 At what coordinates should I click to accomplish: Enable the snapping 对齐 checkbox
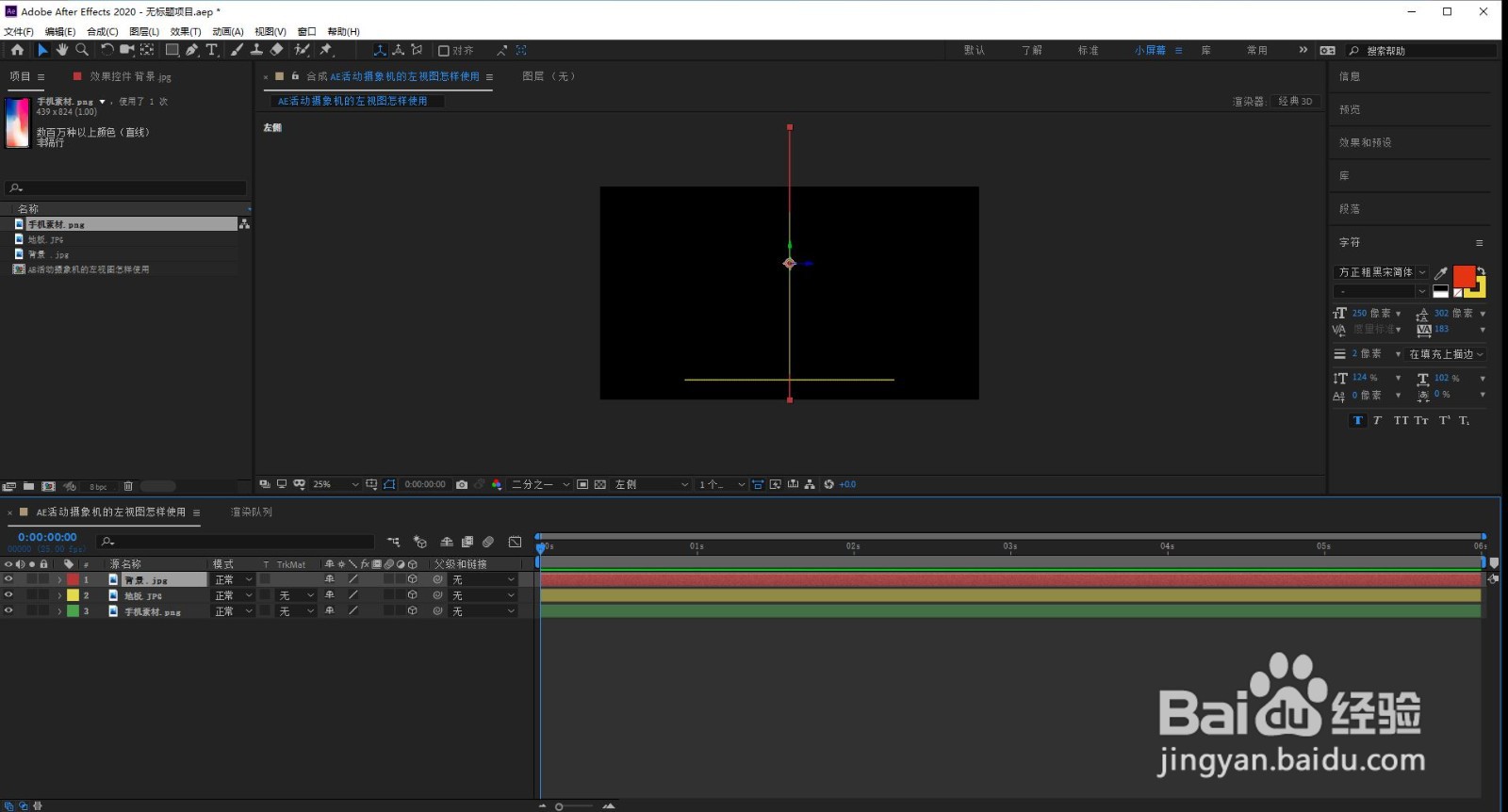pos(444,51)
